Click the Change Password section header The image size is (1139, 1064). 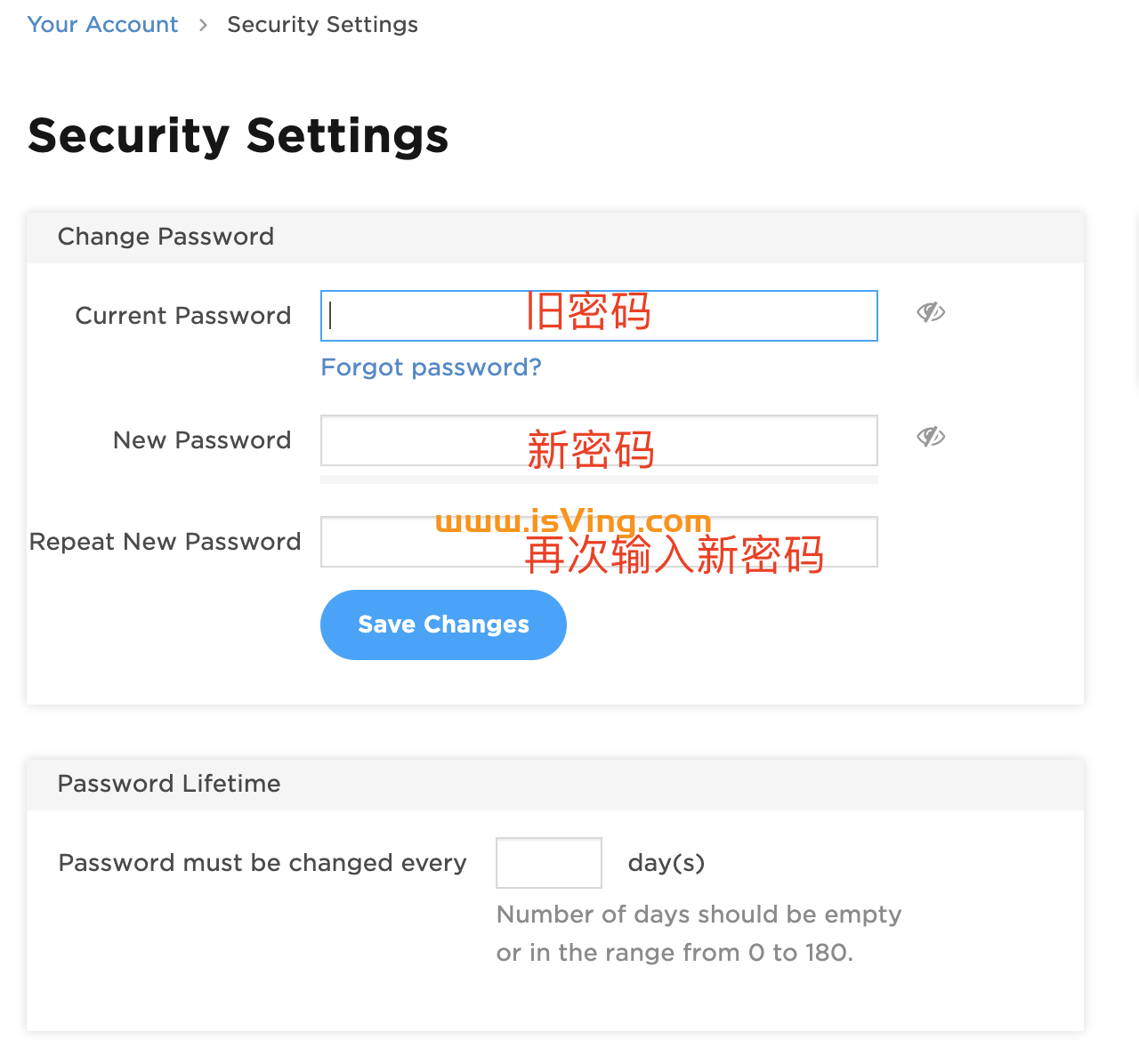tap(166, 237)
